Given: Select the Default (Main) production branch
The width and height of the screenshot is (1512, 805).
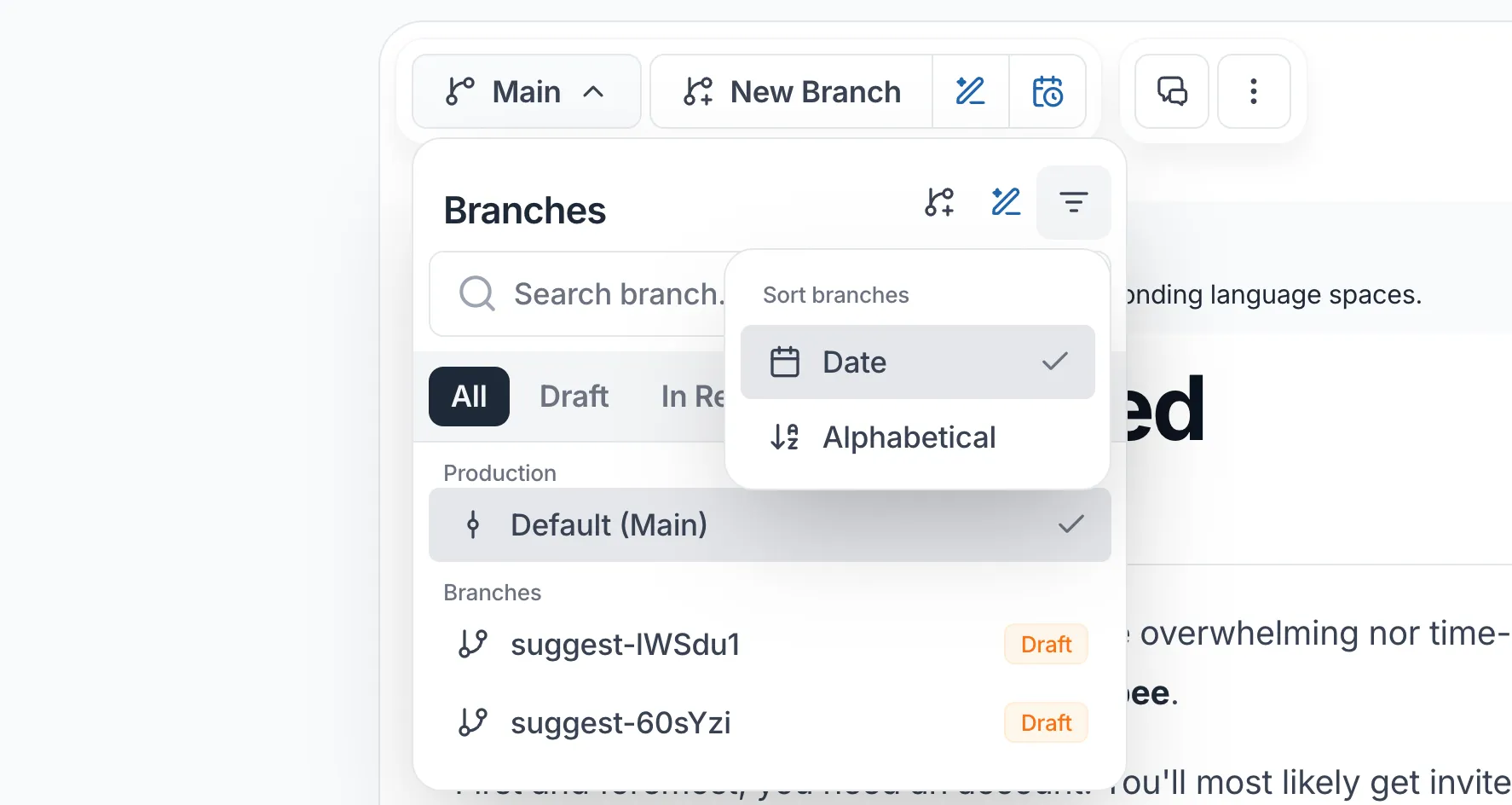Looking at the screenshot, I should (x=770, y=524).
